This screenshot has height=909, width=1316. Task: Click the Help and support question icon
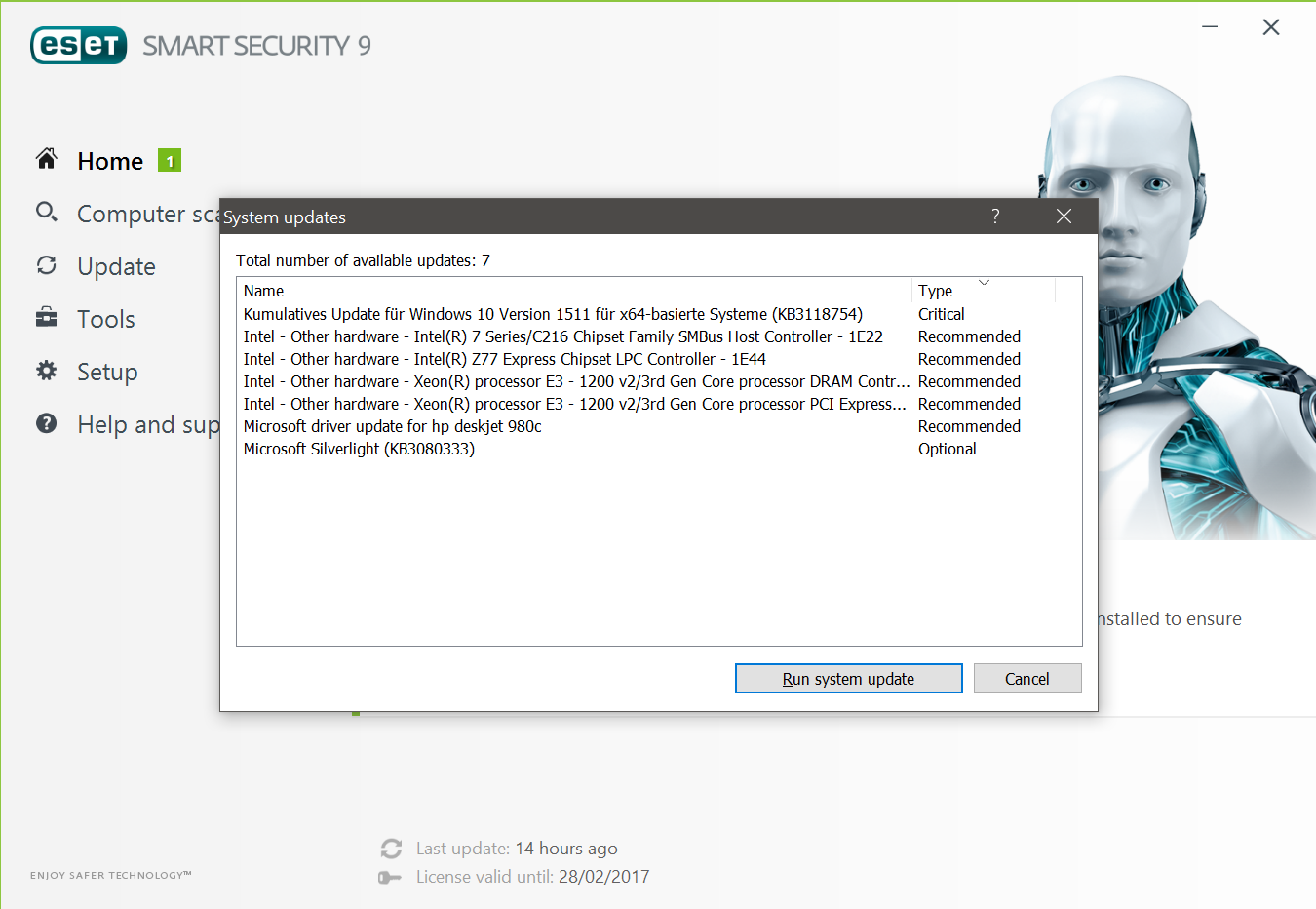[47, 423]
